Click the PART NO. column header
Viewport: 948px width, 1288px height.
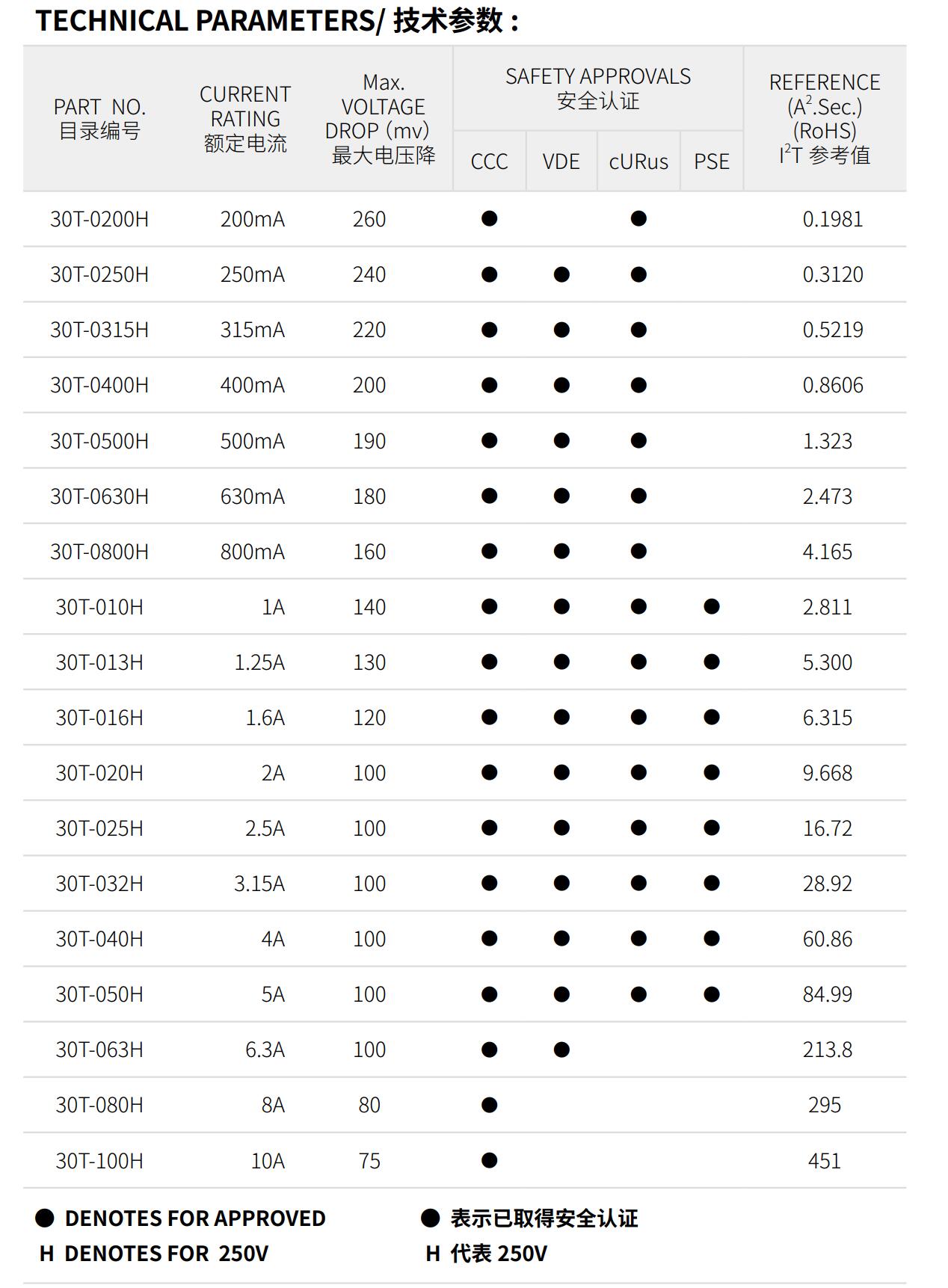[99, 118]
